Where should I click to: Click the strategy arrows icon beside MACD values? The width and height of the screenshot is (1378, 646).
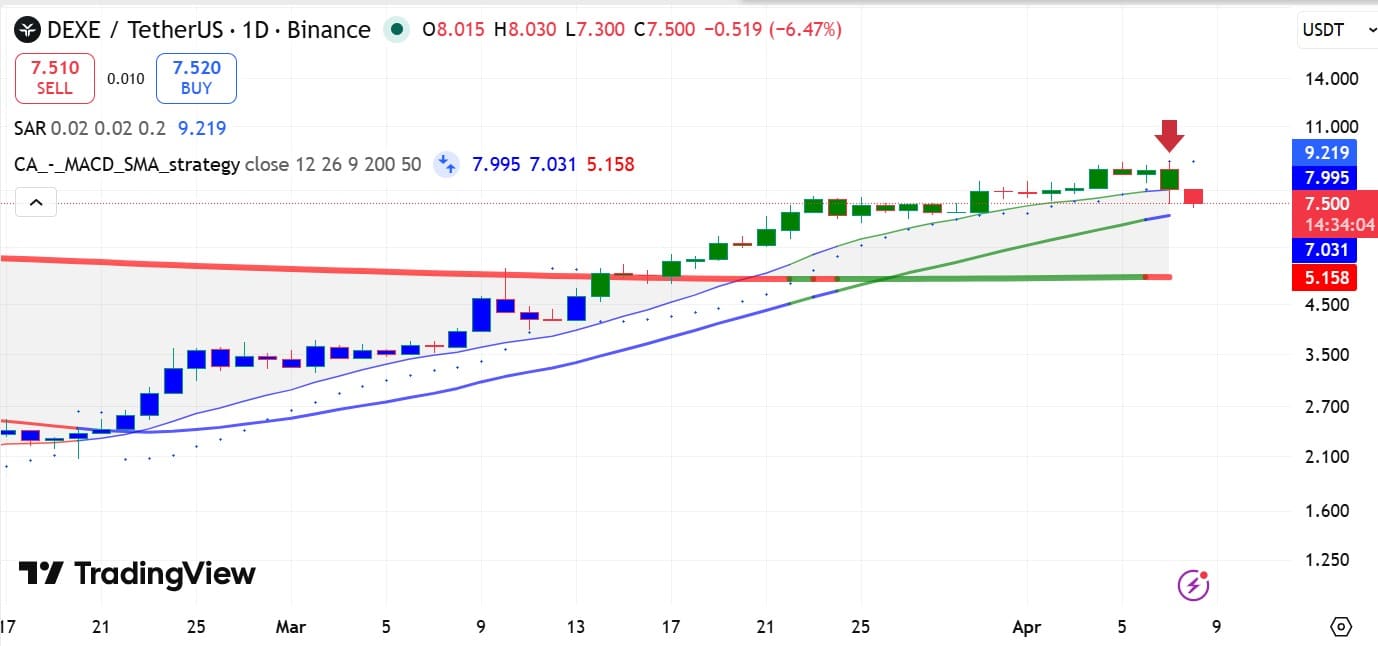tap(446, 164)
